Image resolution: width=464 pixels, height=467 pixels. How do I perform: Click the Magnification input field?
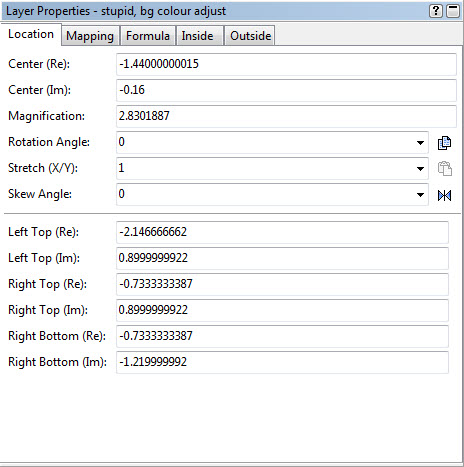pos(286,116)
